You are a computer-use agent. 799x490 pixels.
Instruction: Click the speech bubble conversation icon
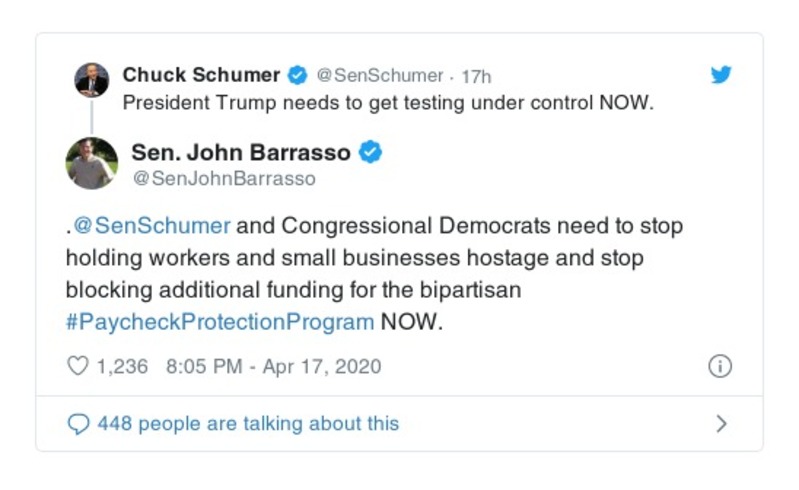[x=78, y=424]
